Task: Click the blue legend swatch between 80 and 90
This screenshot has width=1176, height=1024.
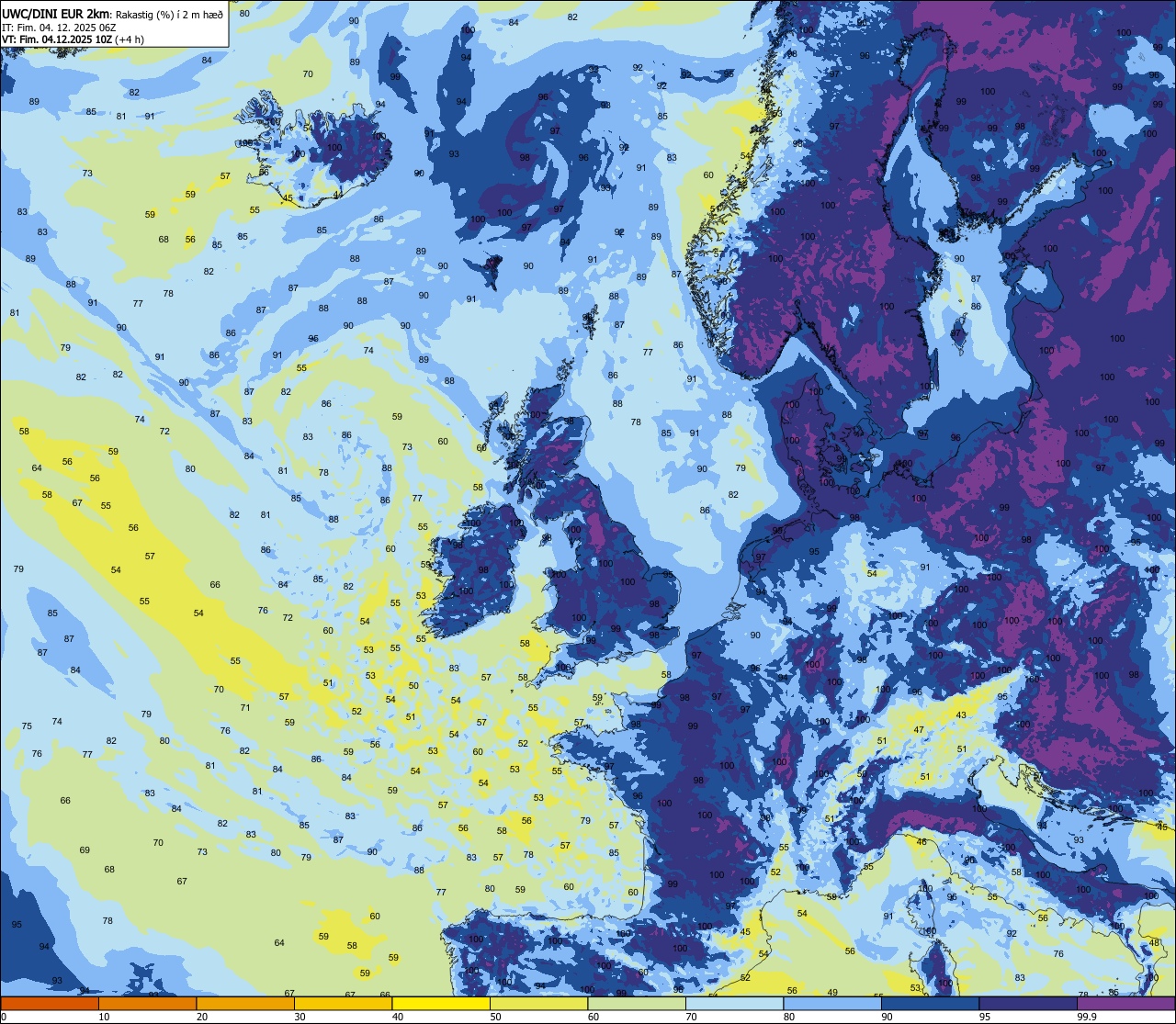Action: pyautogui.click(x=832, y=1003)
